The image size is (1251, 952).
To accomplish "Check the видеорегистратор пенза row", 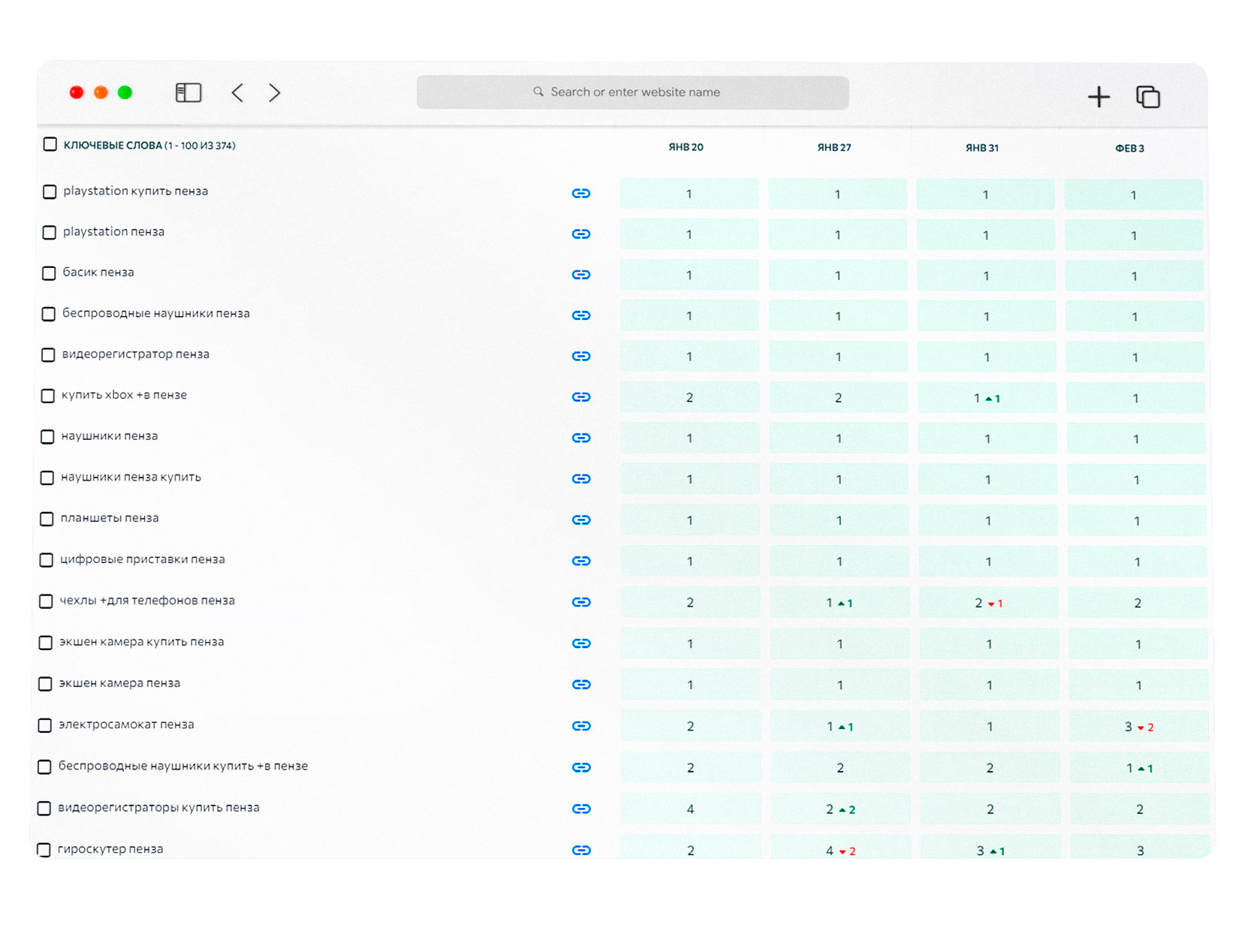I will (x=48, y=354).
